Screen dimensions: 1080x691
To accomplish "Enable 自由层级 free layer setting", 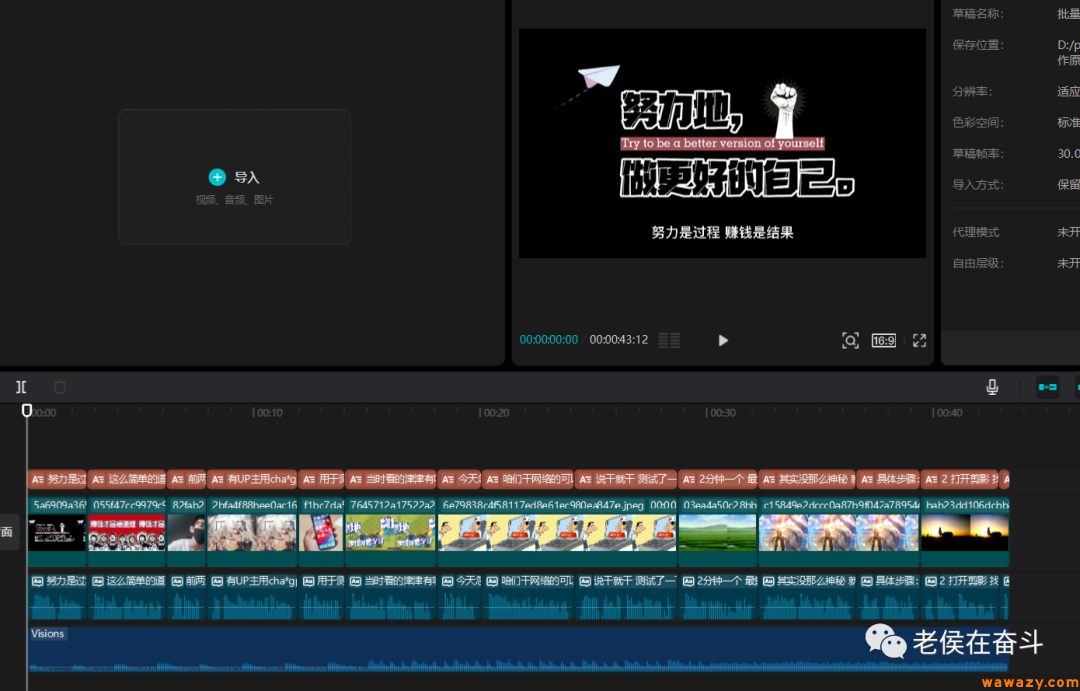I will (x=1070, y=262).
